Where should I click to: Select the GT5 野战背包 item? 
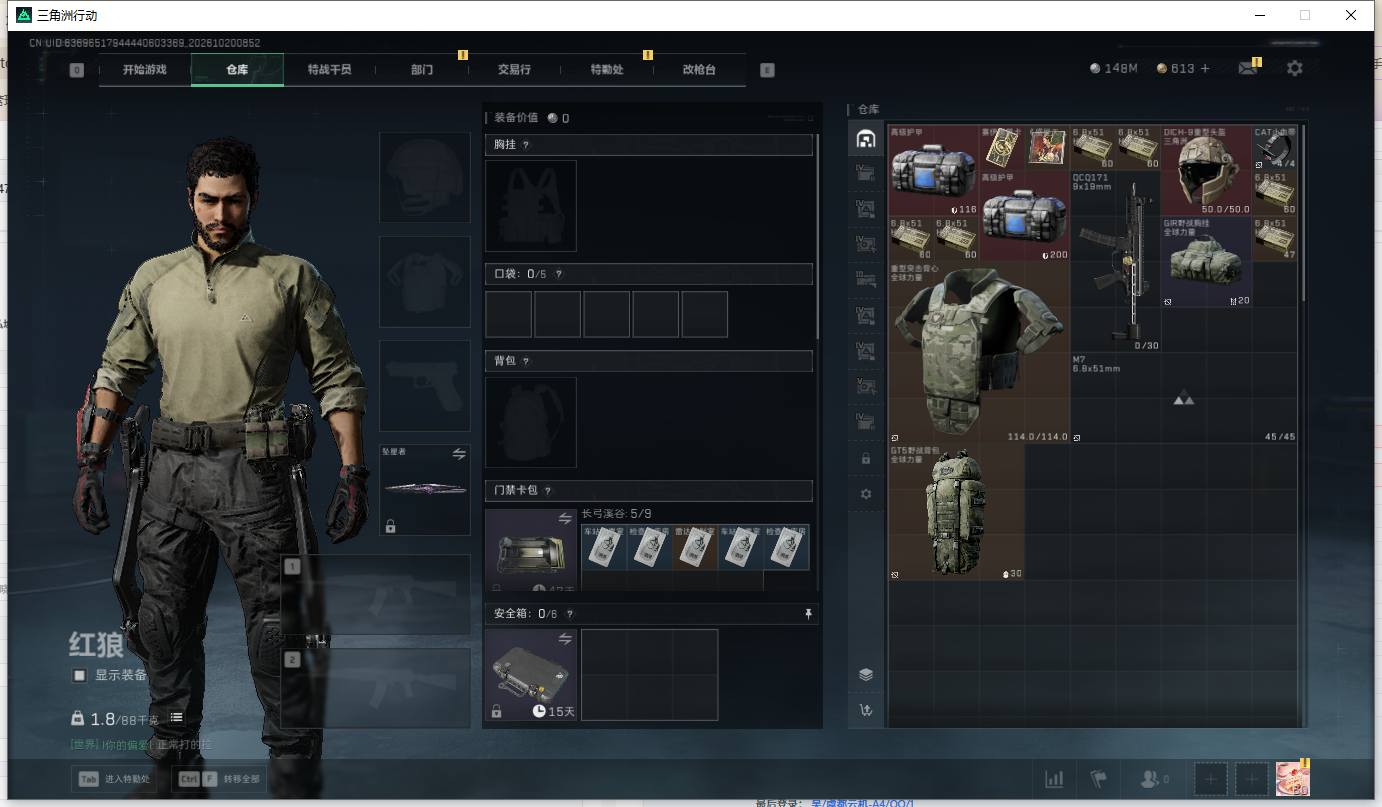tap(957, 512)
